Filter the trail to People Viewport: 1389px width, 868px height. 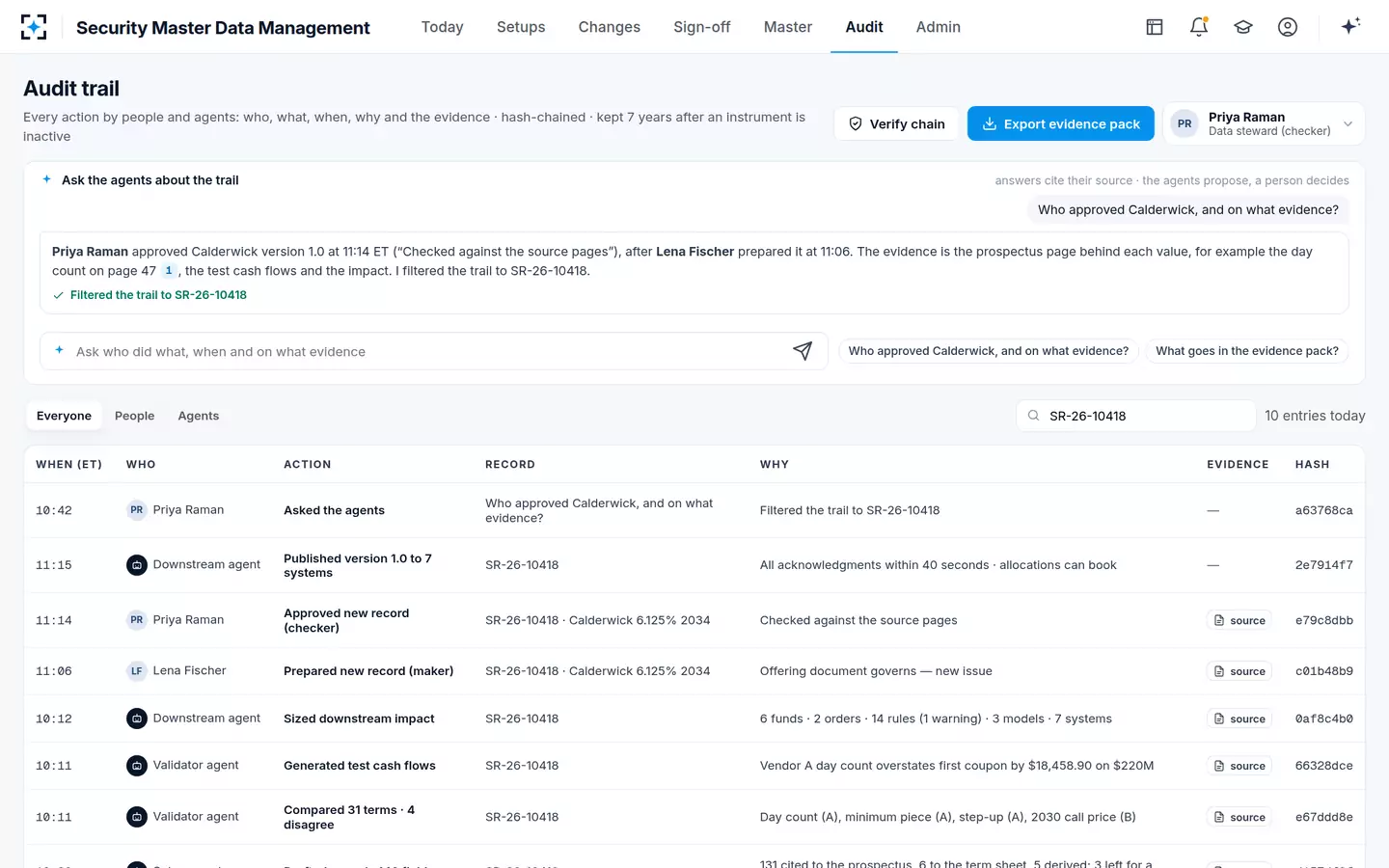click(x=135, y=416)
